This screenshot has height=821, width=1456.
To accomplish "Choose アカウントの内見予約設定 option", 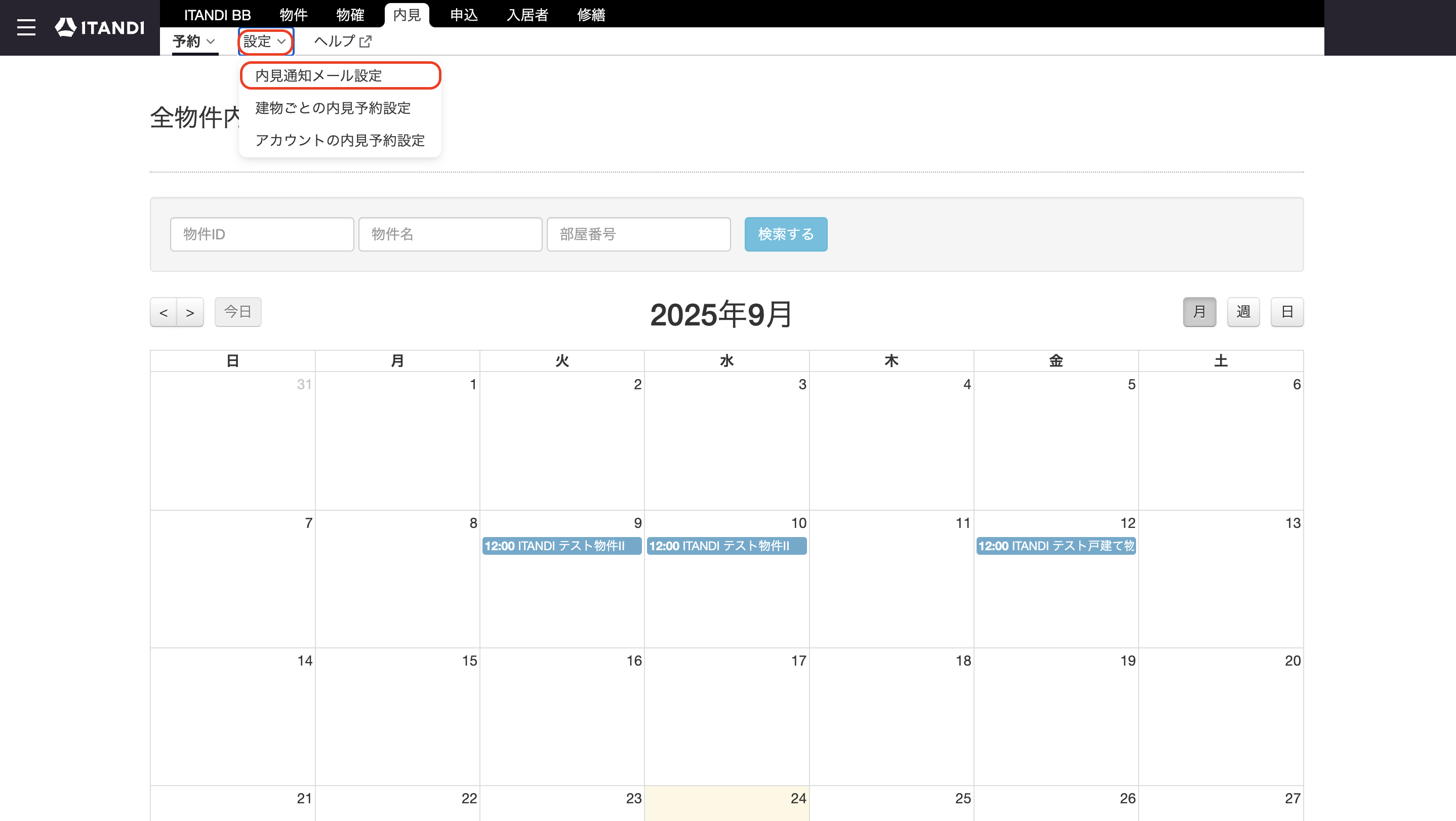I will (x=340, y=140).
